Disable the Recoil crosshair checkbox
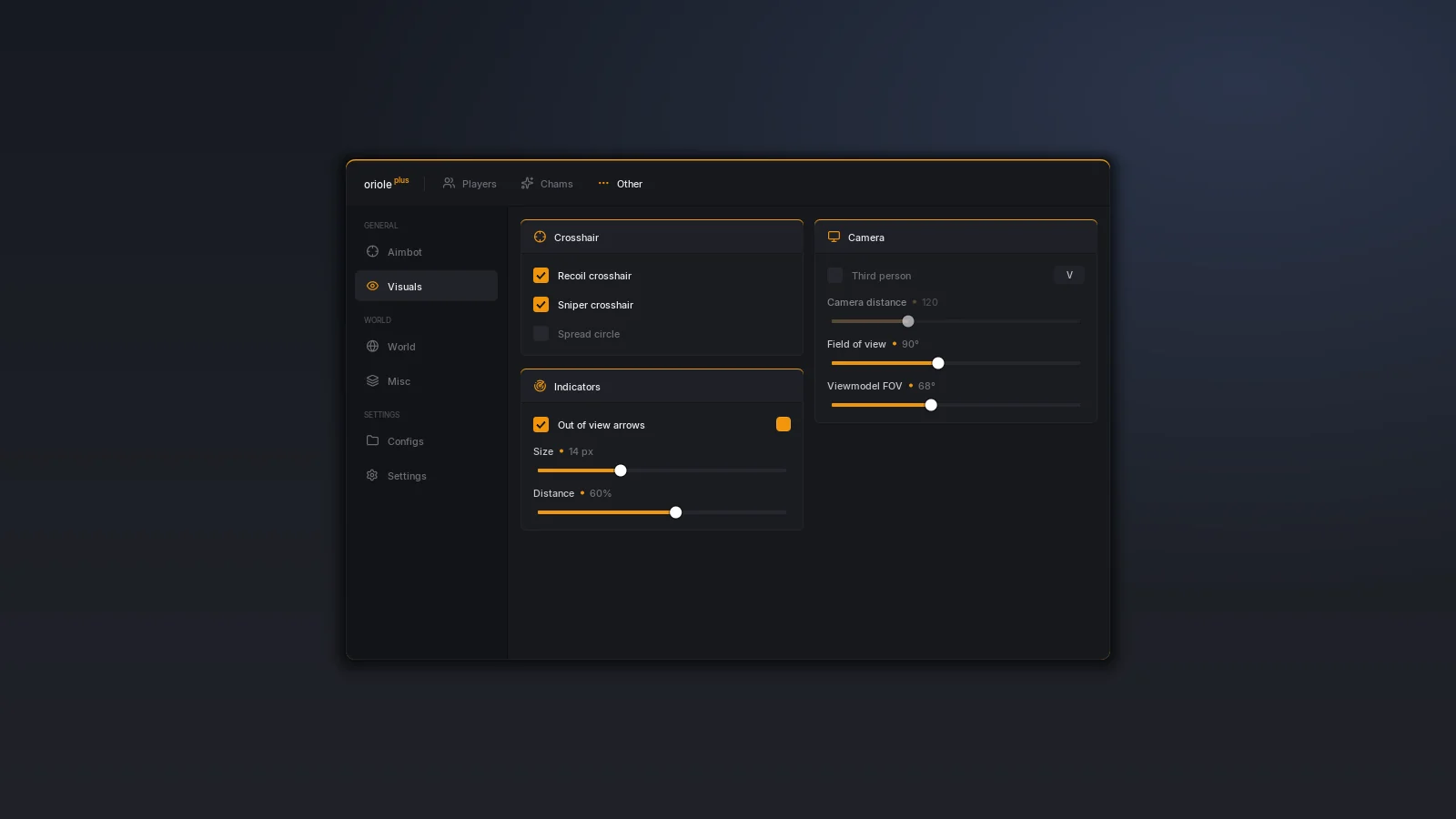This screenshot has height=819, width=1456. tap(541, 275)
